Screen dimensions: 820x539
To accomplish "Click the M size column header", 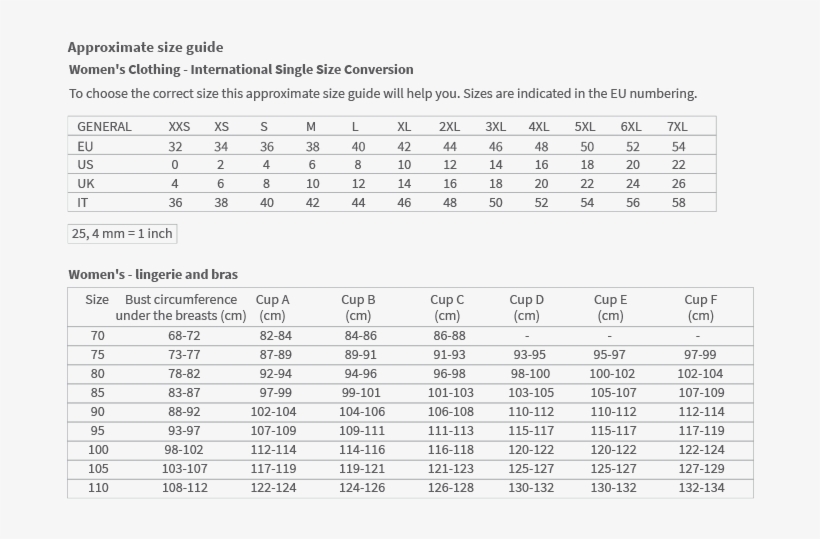I will tap(311, 126).
